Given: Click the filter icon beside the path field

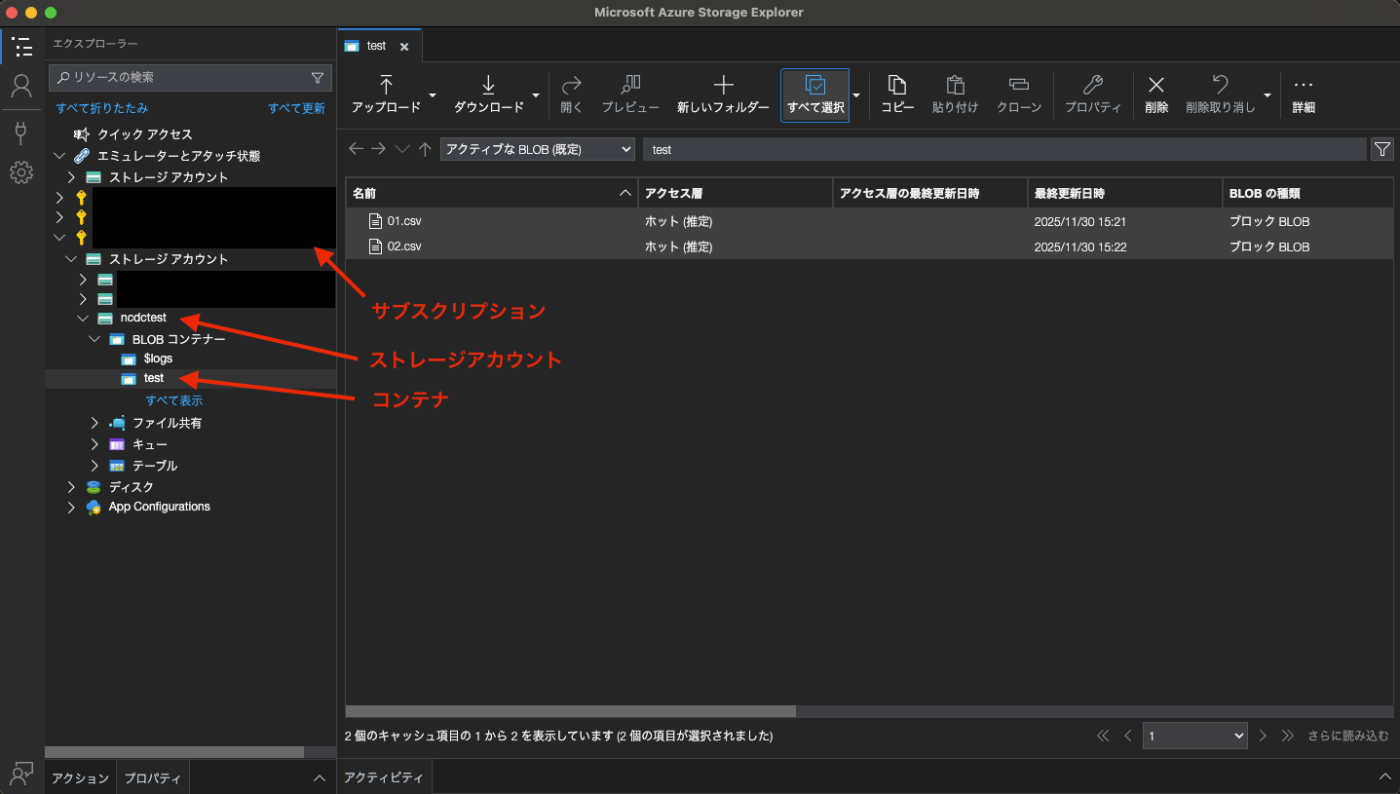Looking at the screenshot, I should (x=1382, y=149).
